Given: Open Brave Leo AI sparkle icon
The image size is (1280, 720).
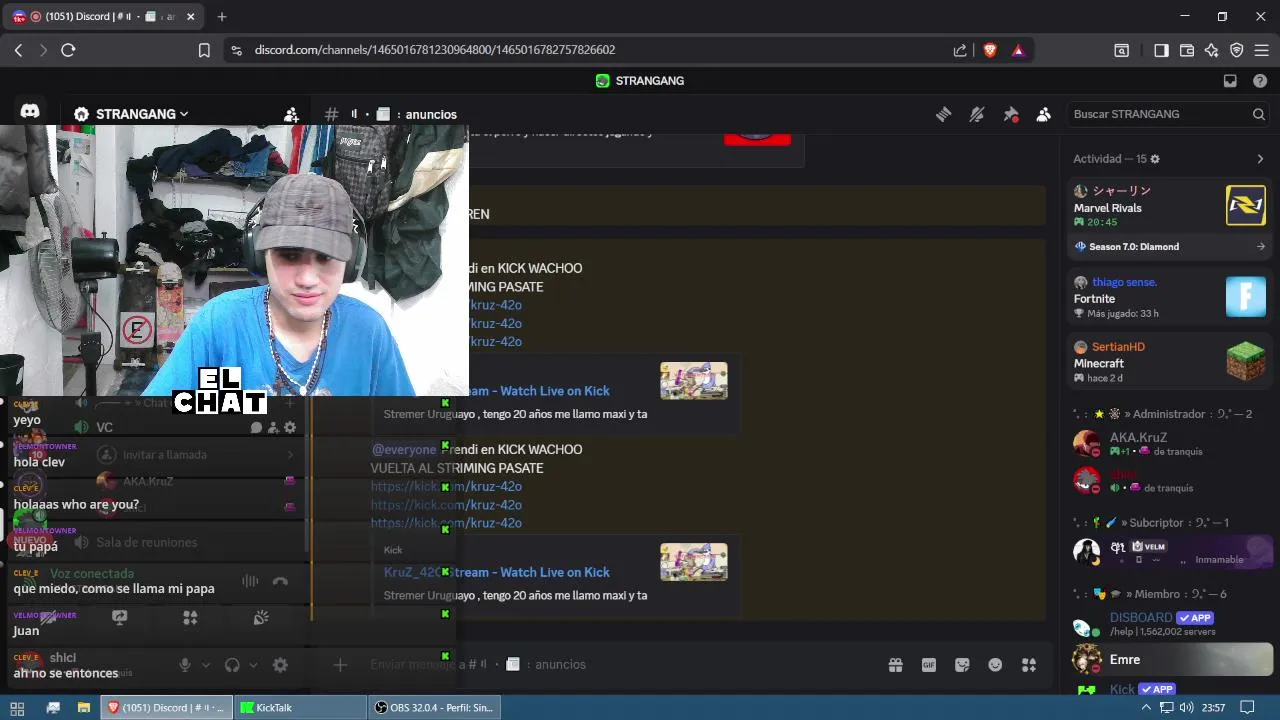Looking at the screenshot, I should [x=1211, y=50].
